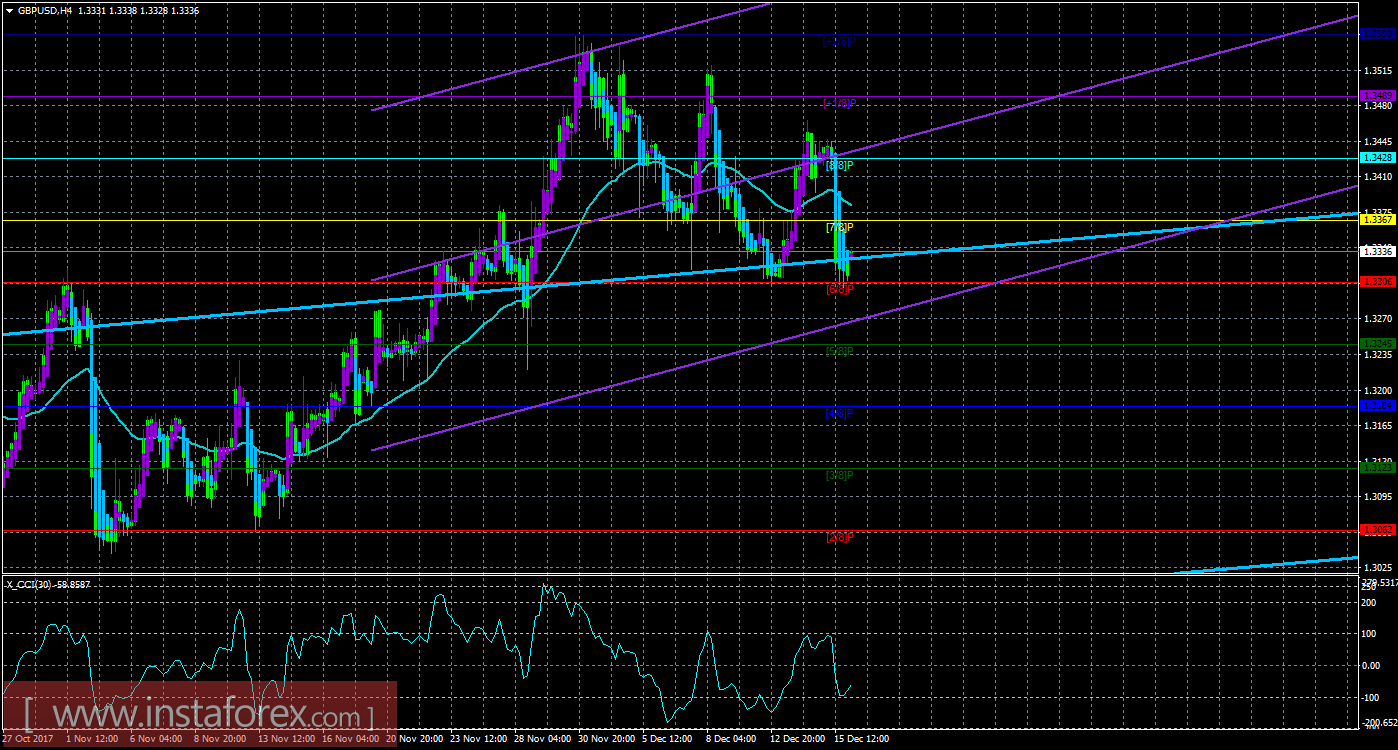Click the 1.3062 red price level tag
The height and width of the screenshot is (750, 1398).
[x=1377, y=530]
